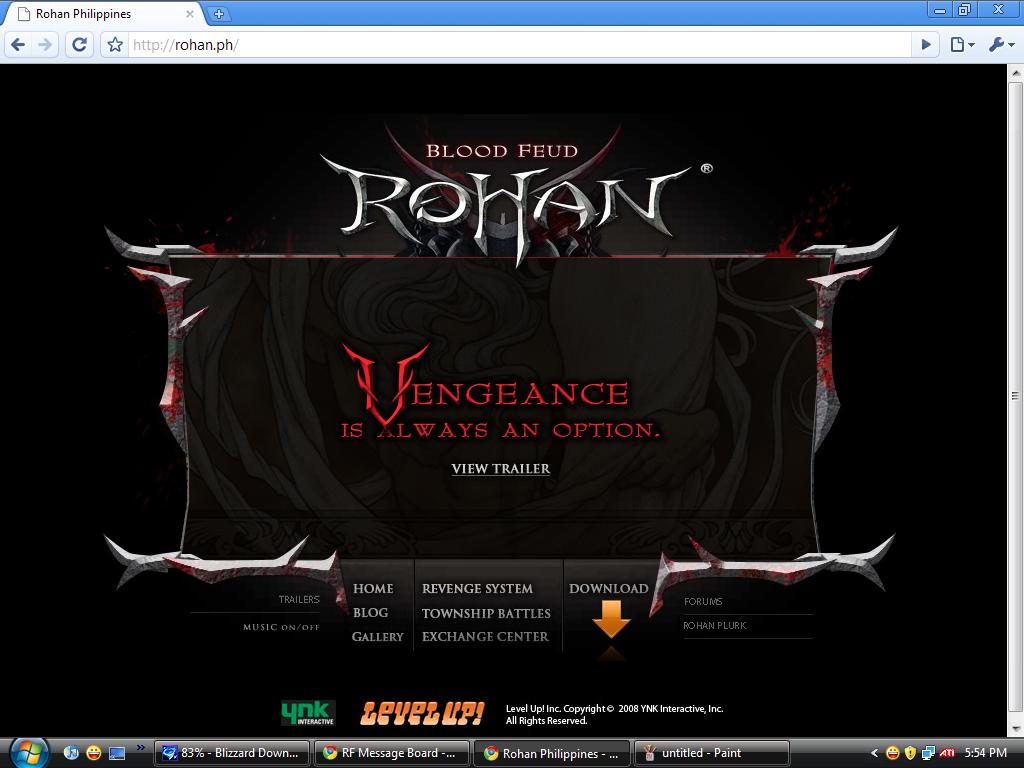Click the browser Back arrow
1024x768 pixels.
[x=18, y=44]
